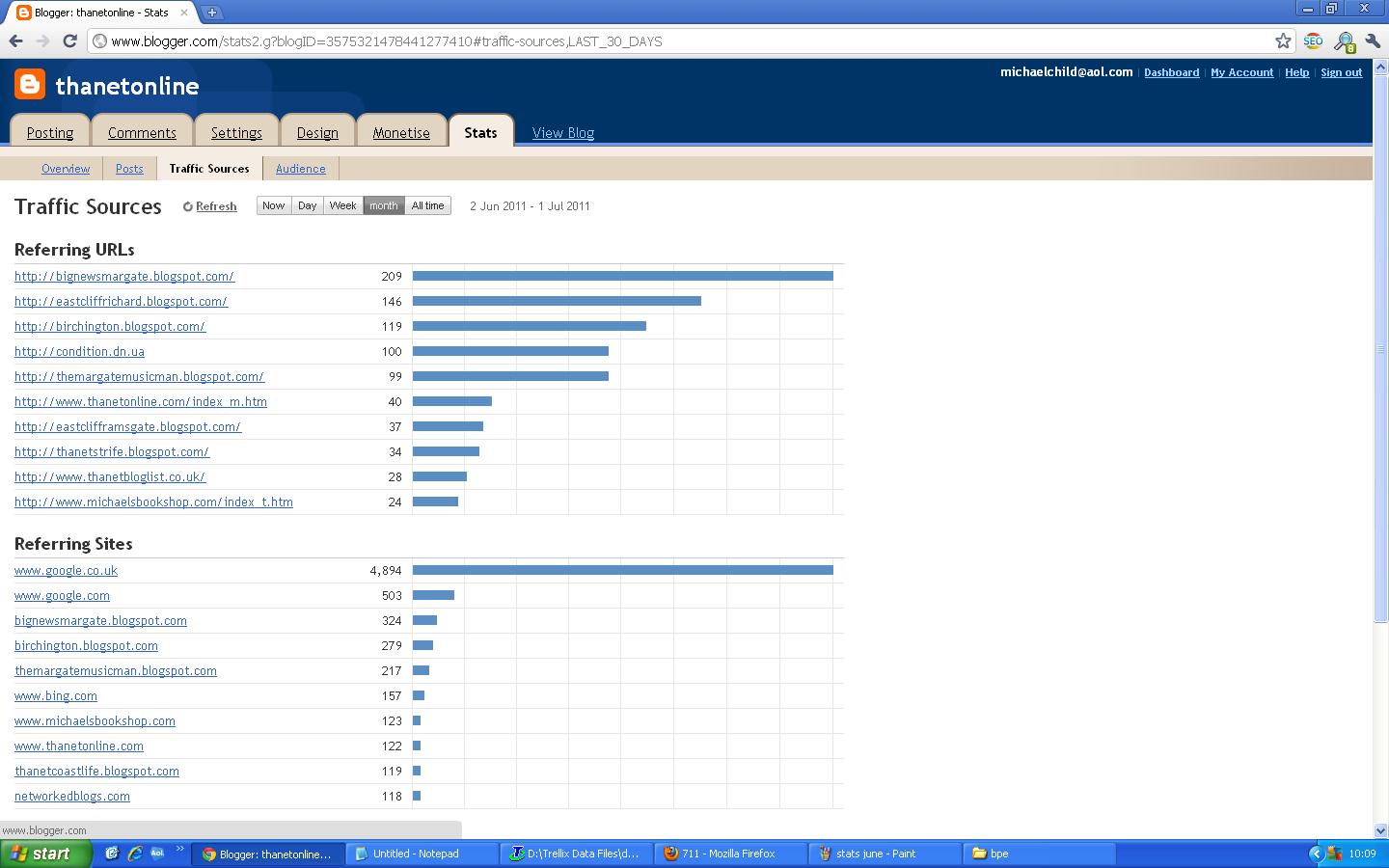
Task: Click the magnifier extension icon in toolbar
Action: tap(1344, 41)
